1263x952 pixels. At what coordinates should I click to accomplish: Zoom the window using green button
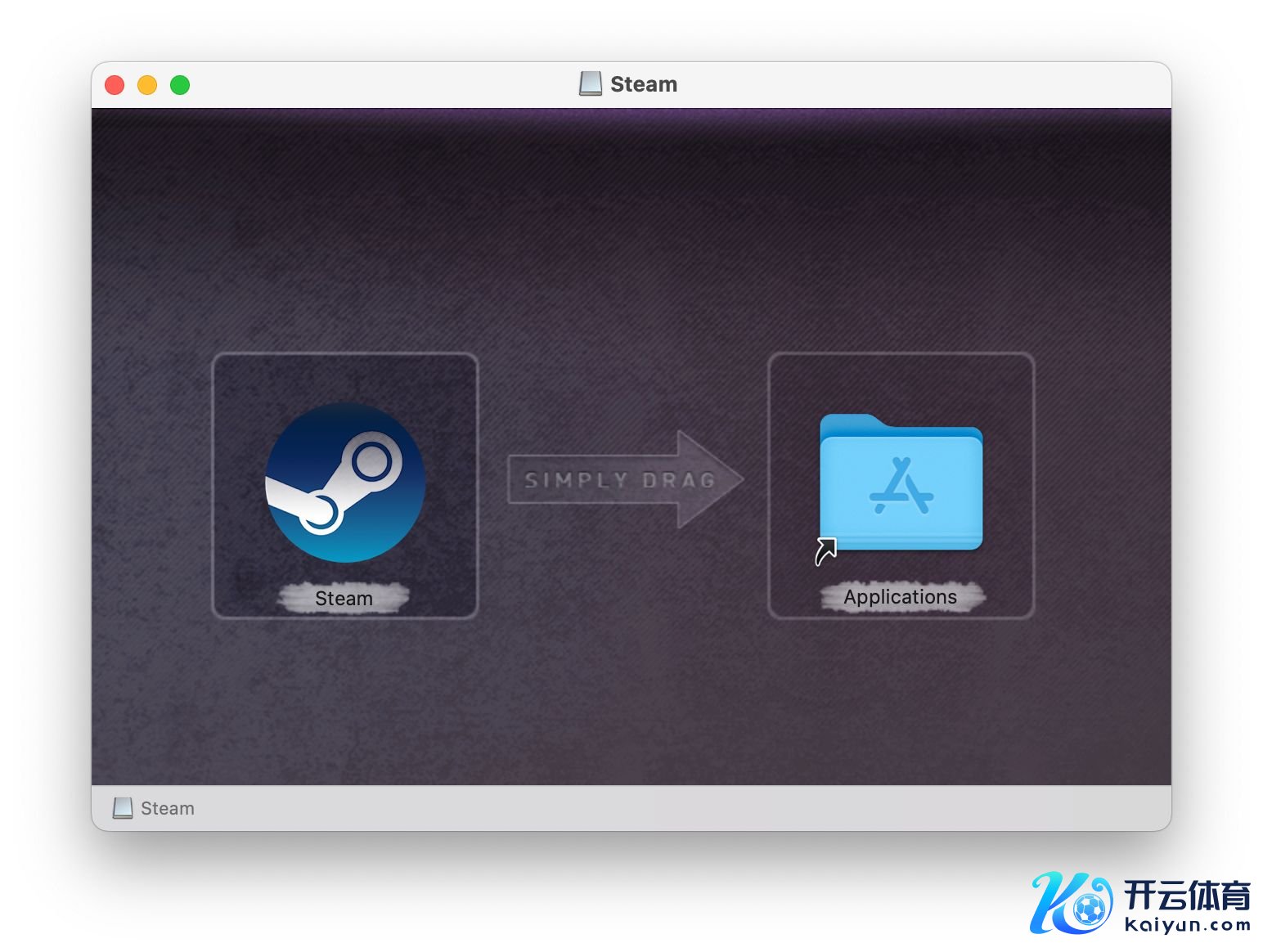[x=180, y=85]
